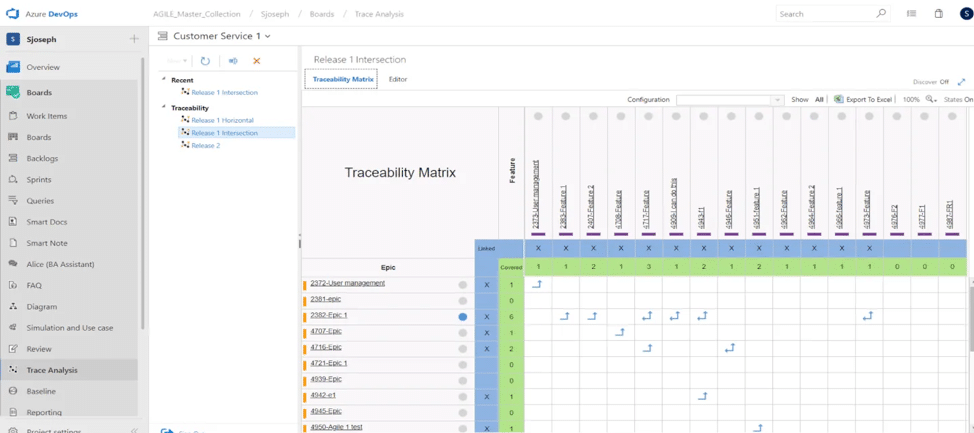Click the Search input field

[x=826, y=14]
